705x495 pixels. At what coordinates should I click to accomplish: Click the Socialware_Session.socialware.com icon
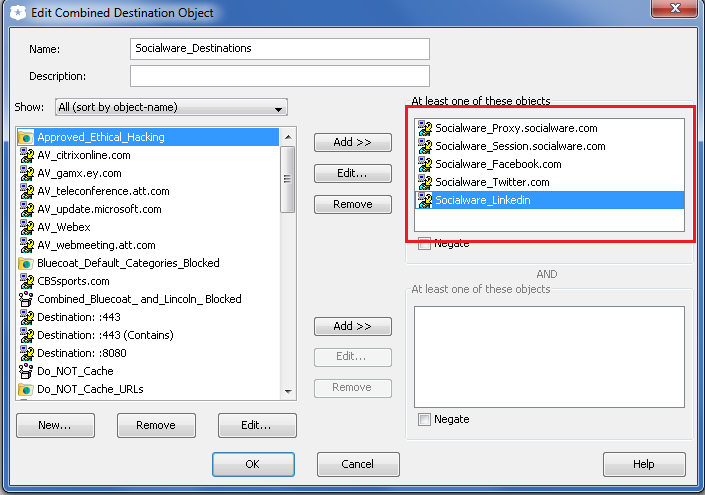pos(424,146)
